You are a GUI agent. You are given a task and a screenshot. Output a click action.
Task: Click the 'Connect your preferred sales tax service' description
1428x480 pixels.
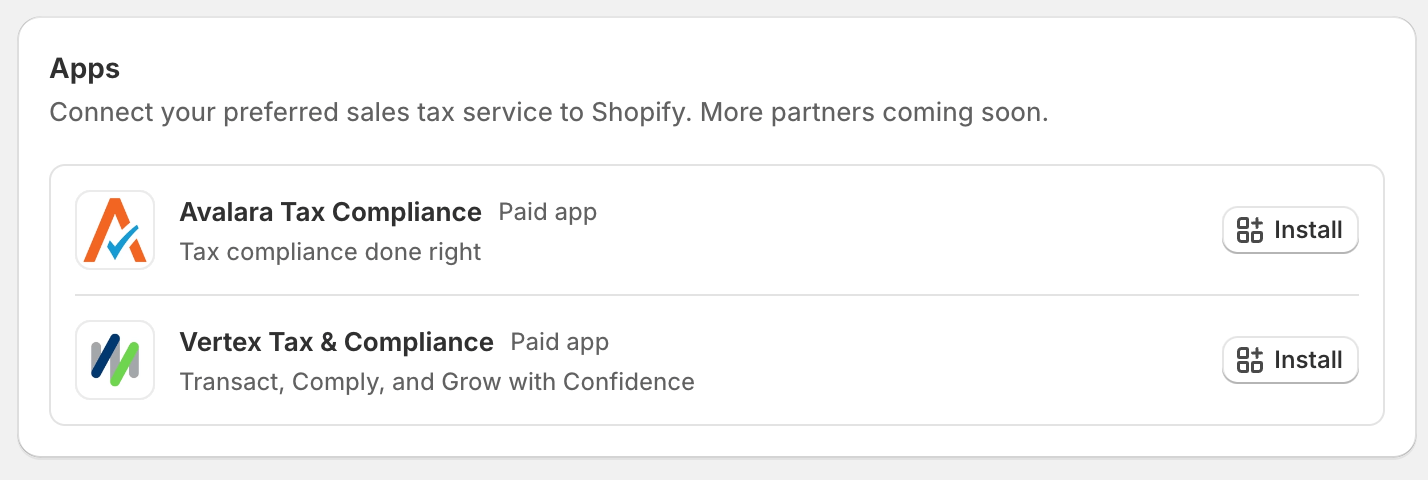coord(300,112)
